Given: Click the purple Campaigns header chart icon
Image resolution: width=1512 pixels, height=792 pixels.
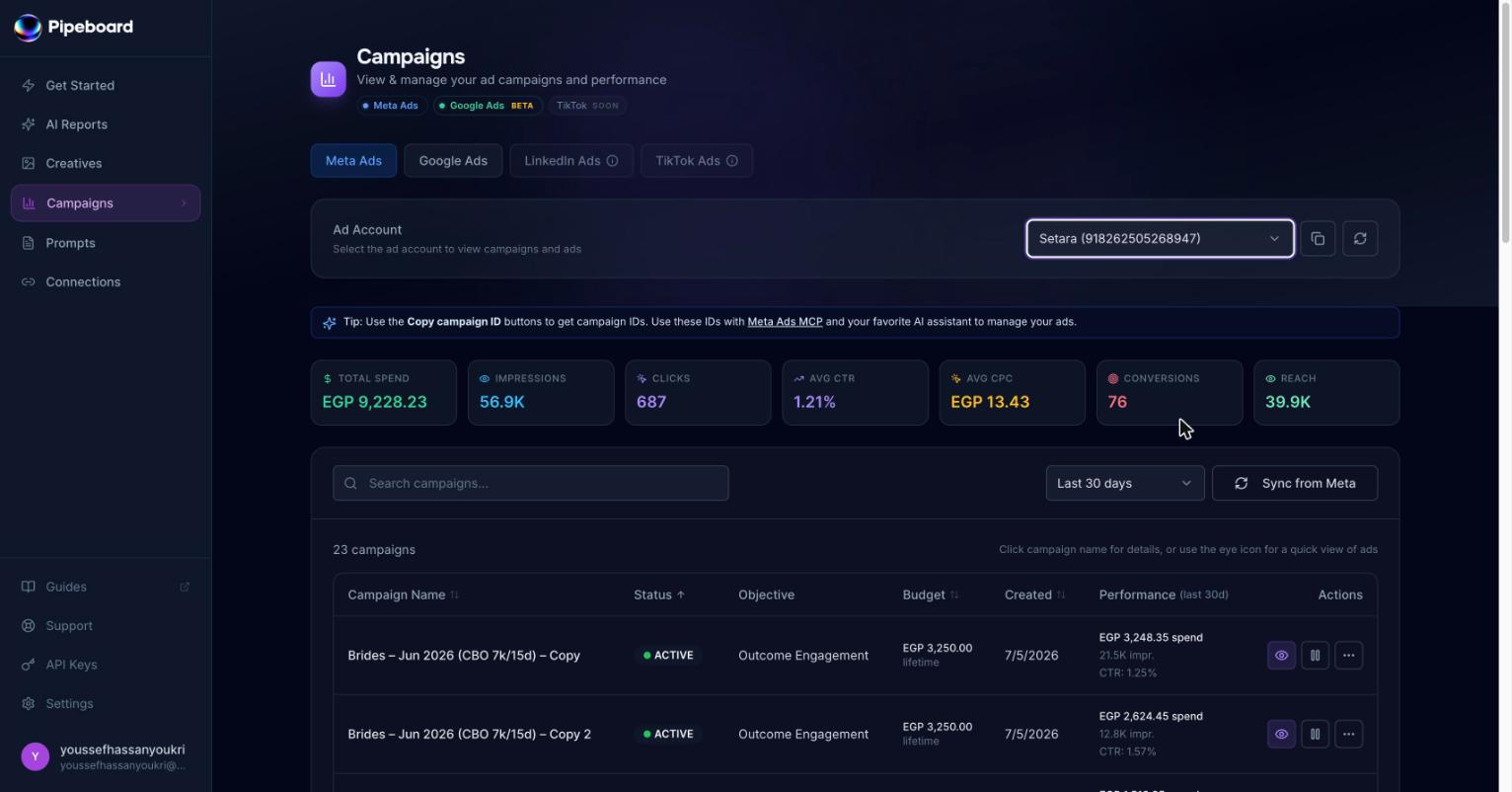Looking at the screenshot, I should tap(329, 79).
